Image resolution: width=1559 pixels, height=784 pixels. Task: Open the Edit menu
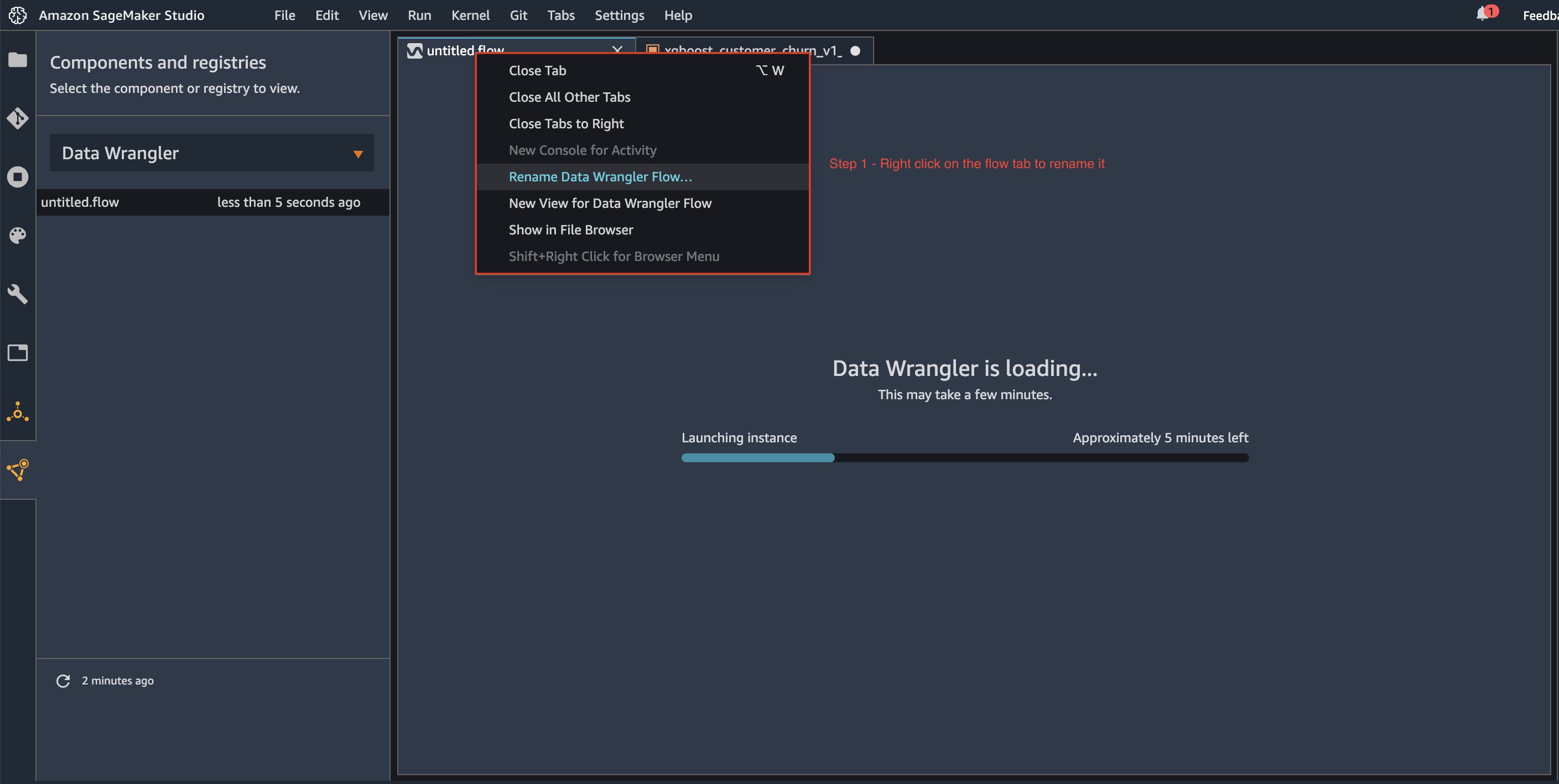pos(327,15)
